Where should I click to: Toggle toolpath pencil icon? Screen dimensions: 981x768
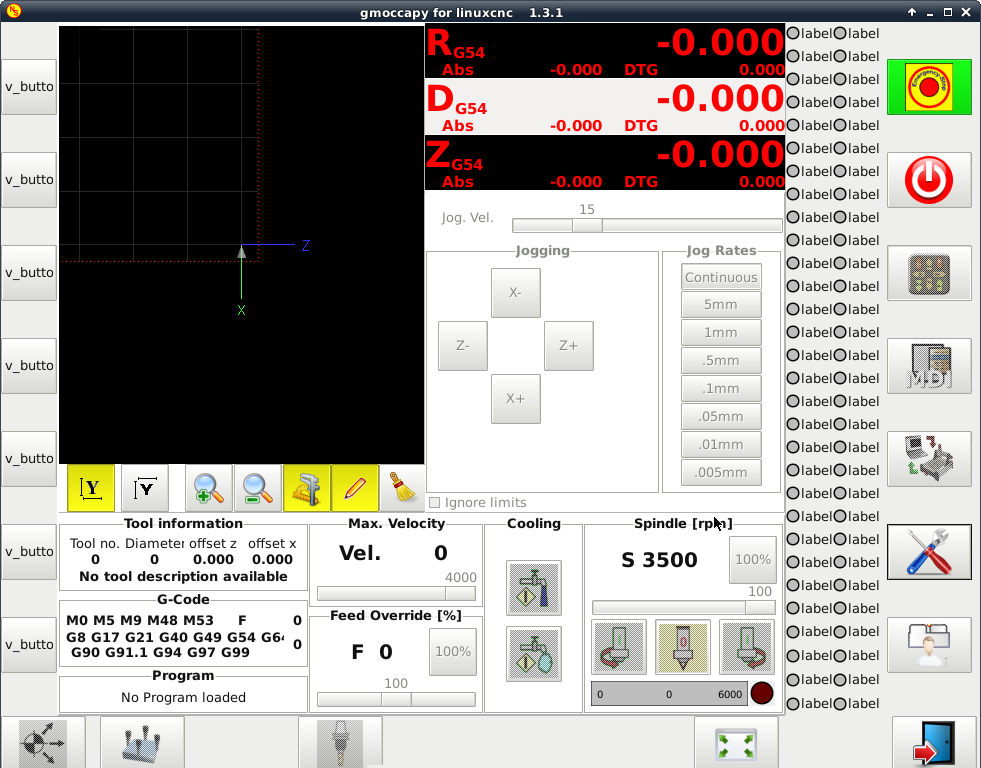click(x=355, y=488)
